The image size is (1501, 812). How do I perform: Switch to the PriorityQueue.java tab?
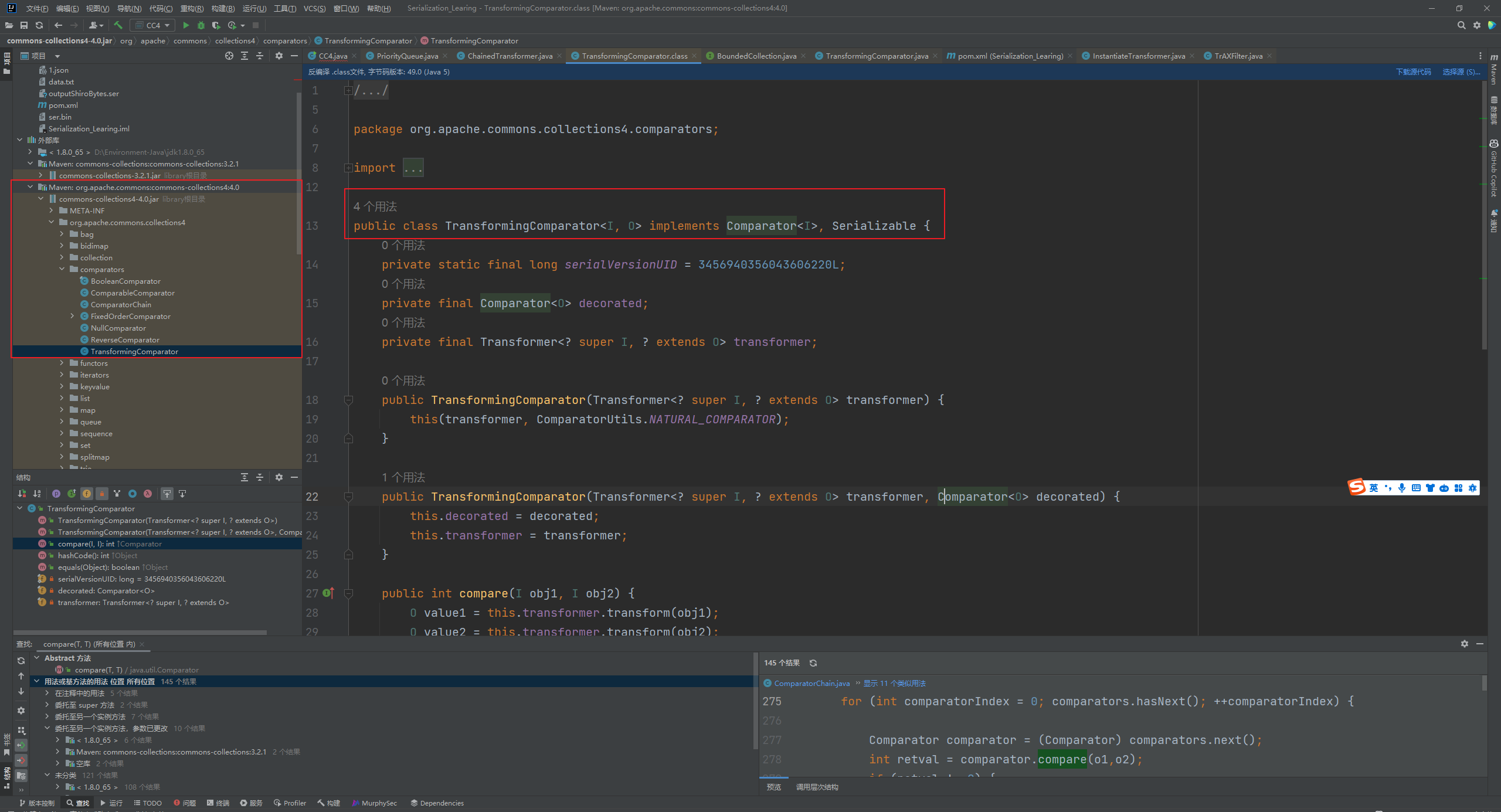pos(407,56)
